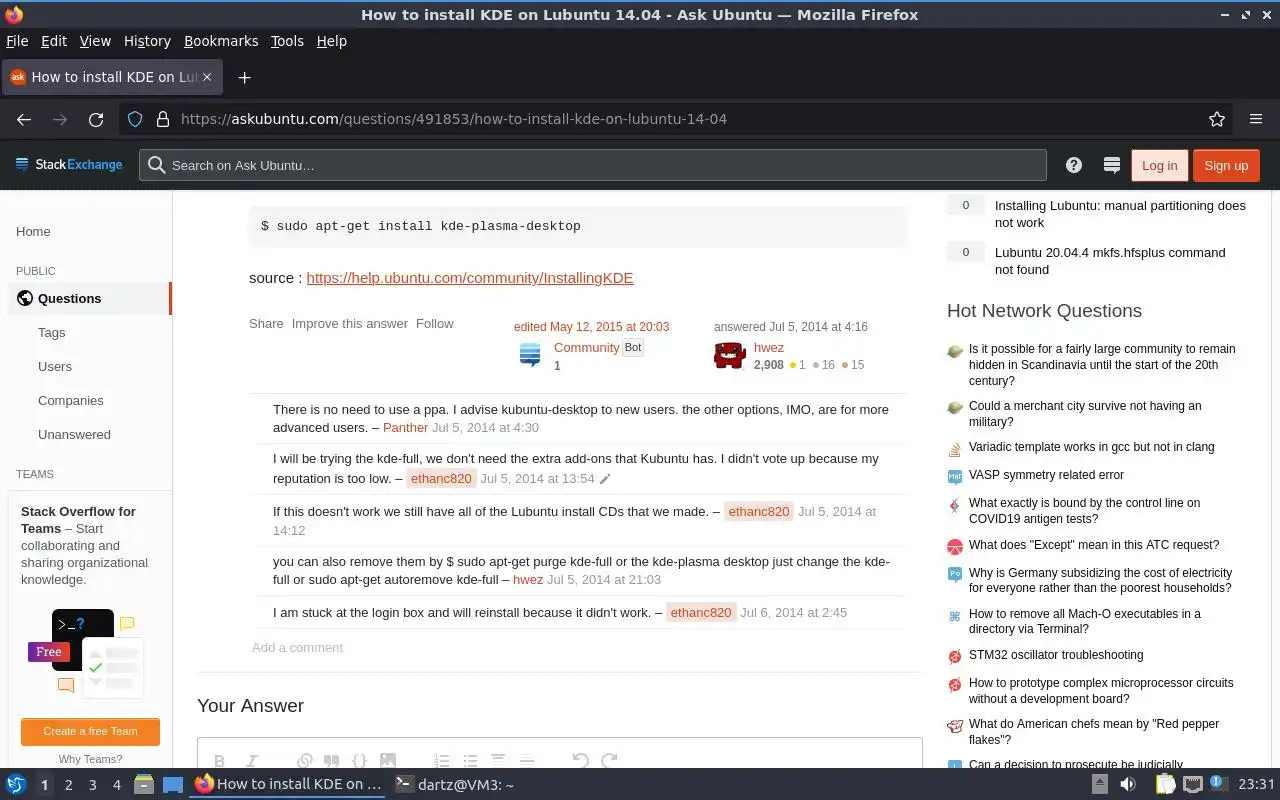
Task: Click hwez's red avatar image
Action: point(730,355)
